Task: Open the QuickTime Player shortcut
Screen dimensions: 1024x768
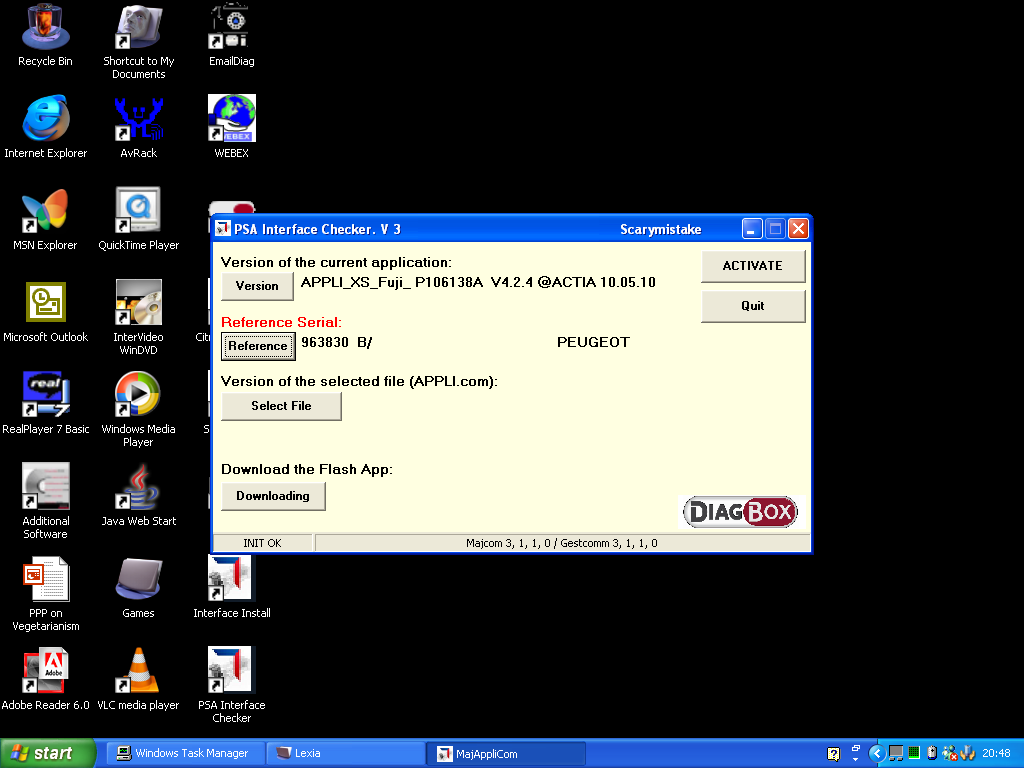Action: (138, 219)
